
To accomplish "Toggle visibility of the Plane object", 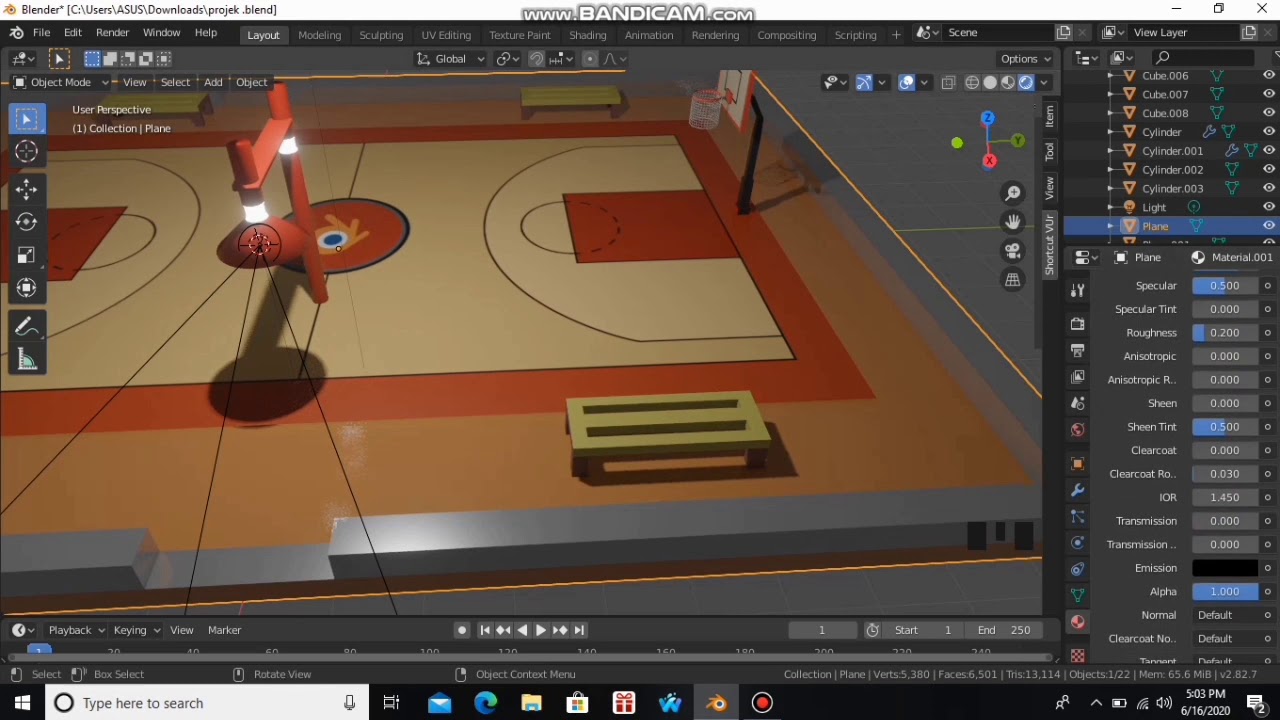I will click(1269, 226).
